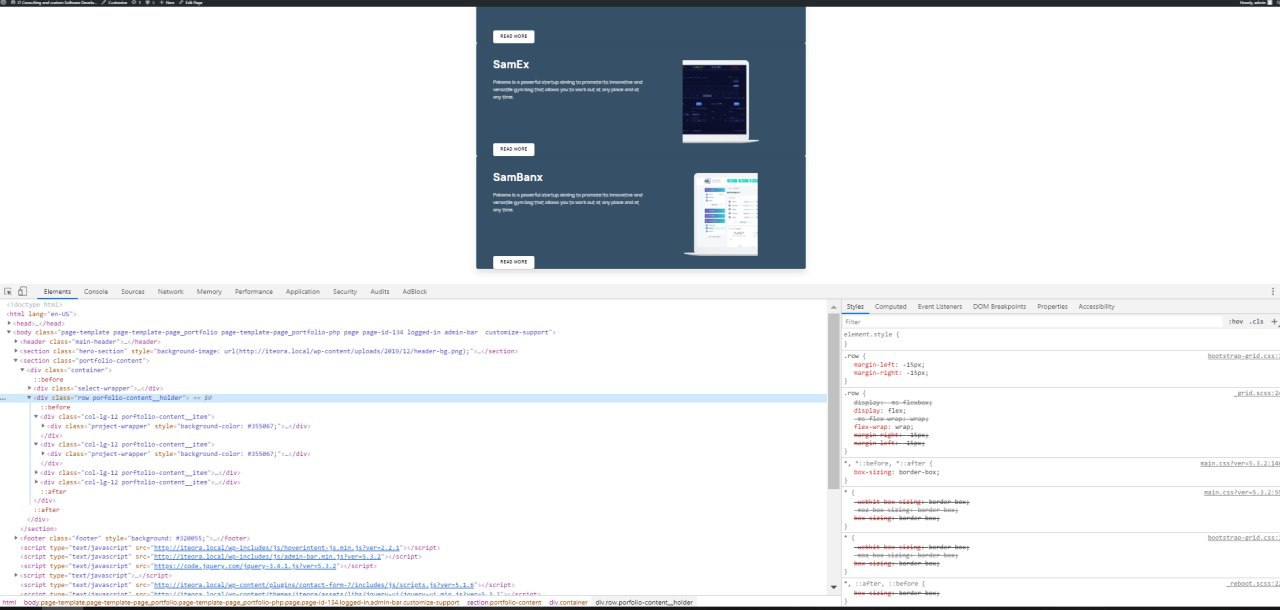The width and height of the screenshot is (1280, 610).
Task: Click the SamEx laptop mockup image
Action: (x=720, y=101)
